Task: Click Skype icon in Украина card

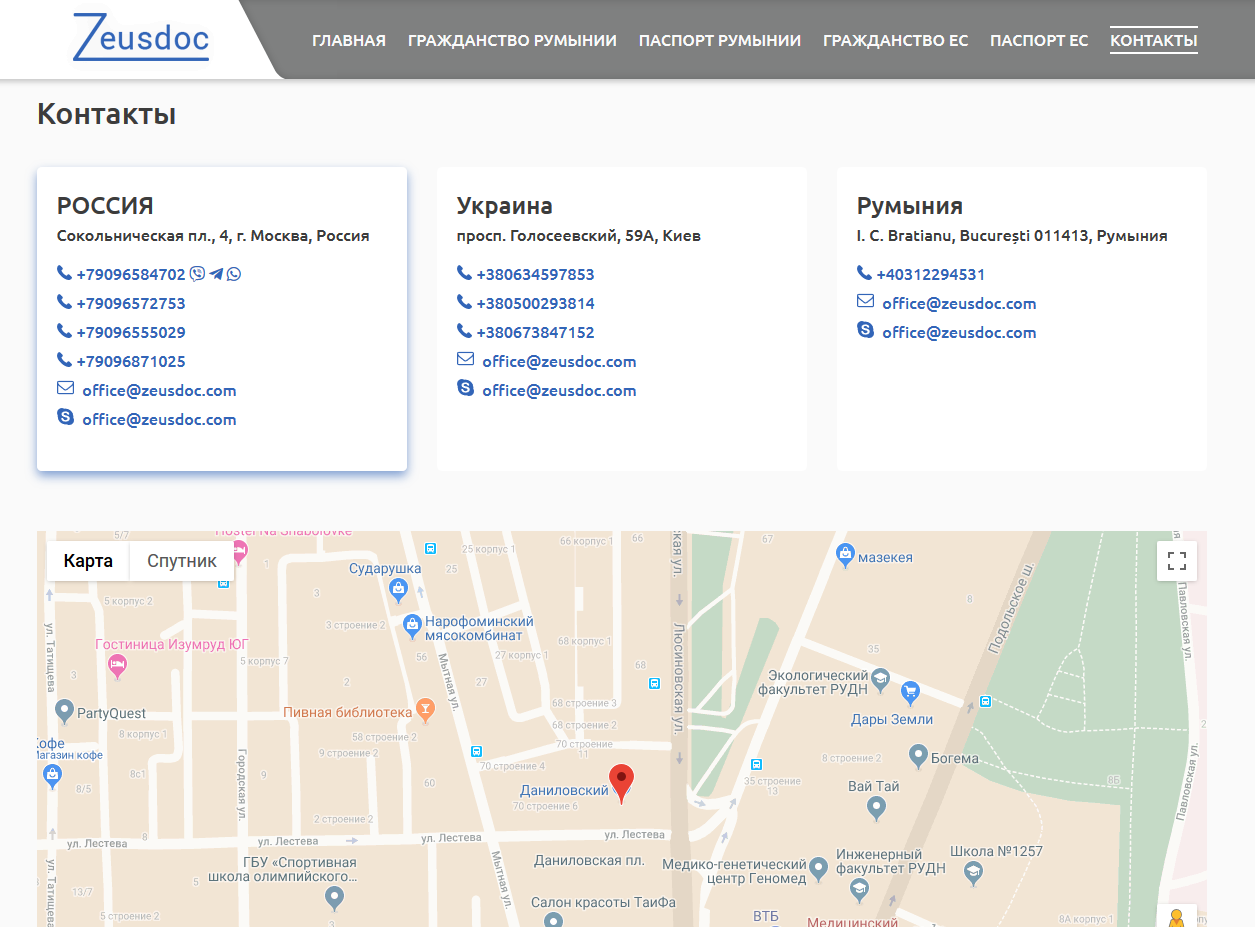Action: pos(465,387)
